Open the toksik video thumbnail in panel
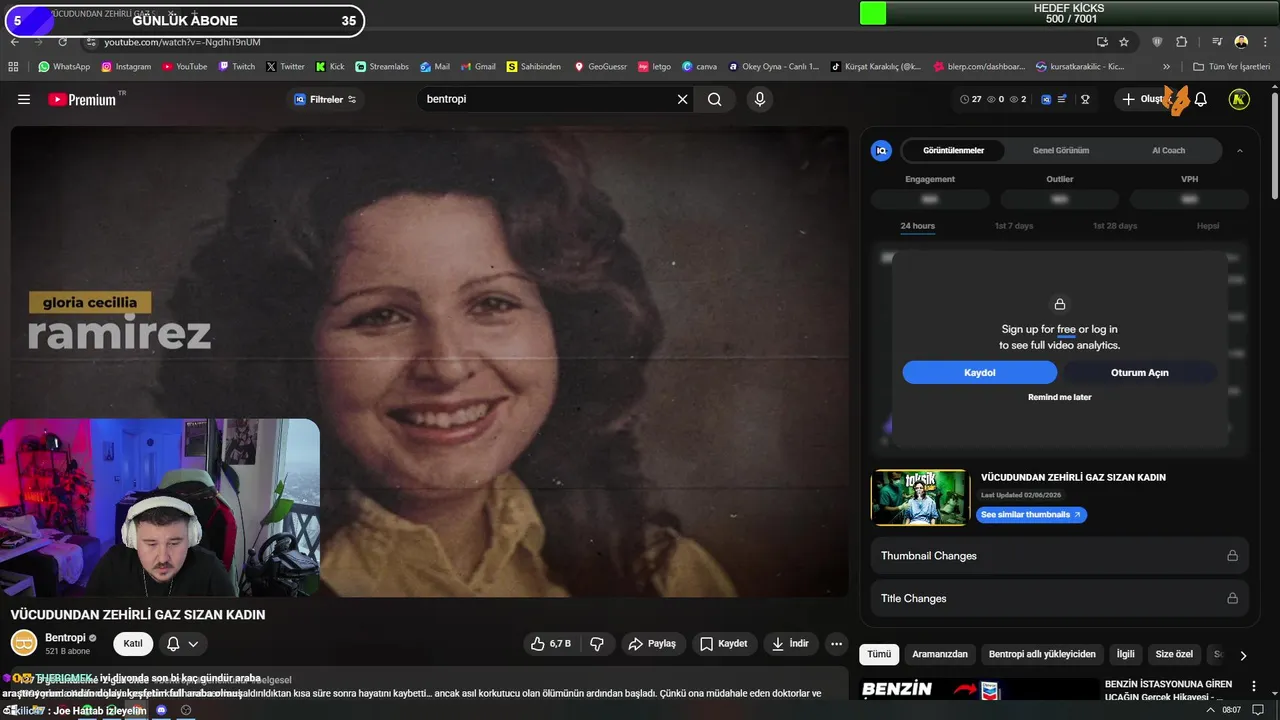This screenshot has width=1280, height=720. click(920, 497)
